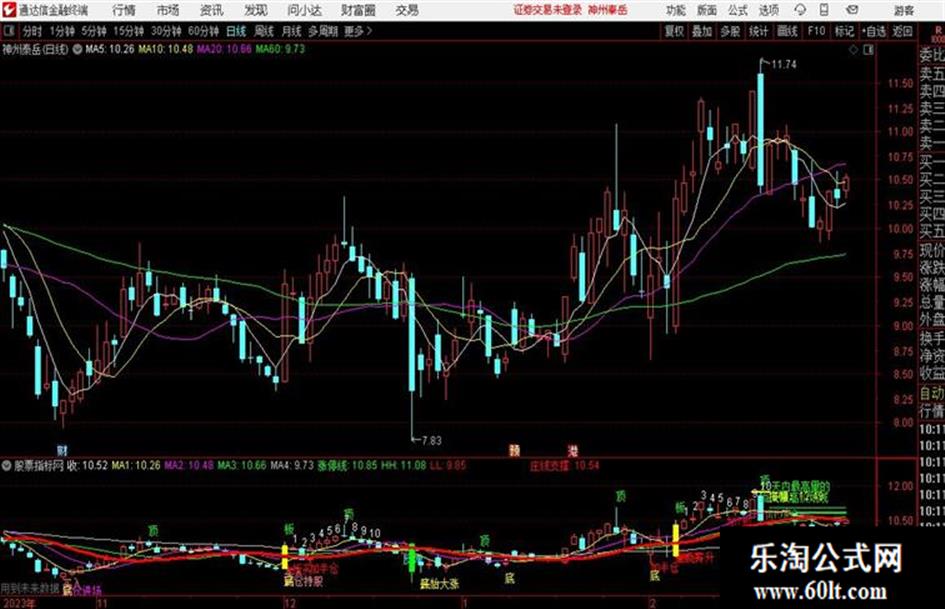Image resolution: width=945 pixels, height=609 pixels.
Task: Add stock to 自选 watchlist
Action: tap(874, 31)
